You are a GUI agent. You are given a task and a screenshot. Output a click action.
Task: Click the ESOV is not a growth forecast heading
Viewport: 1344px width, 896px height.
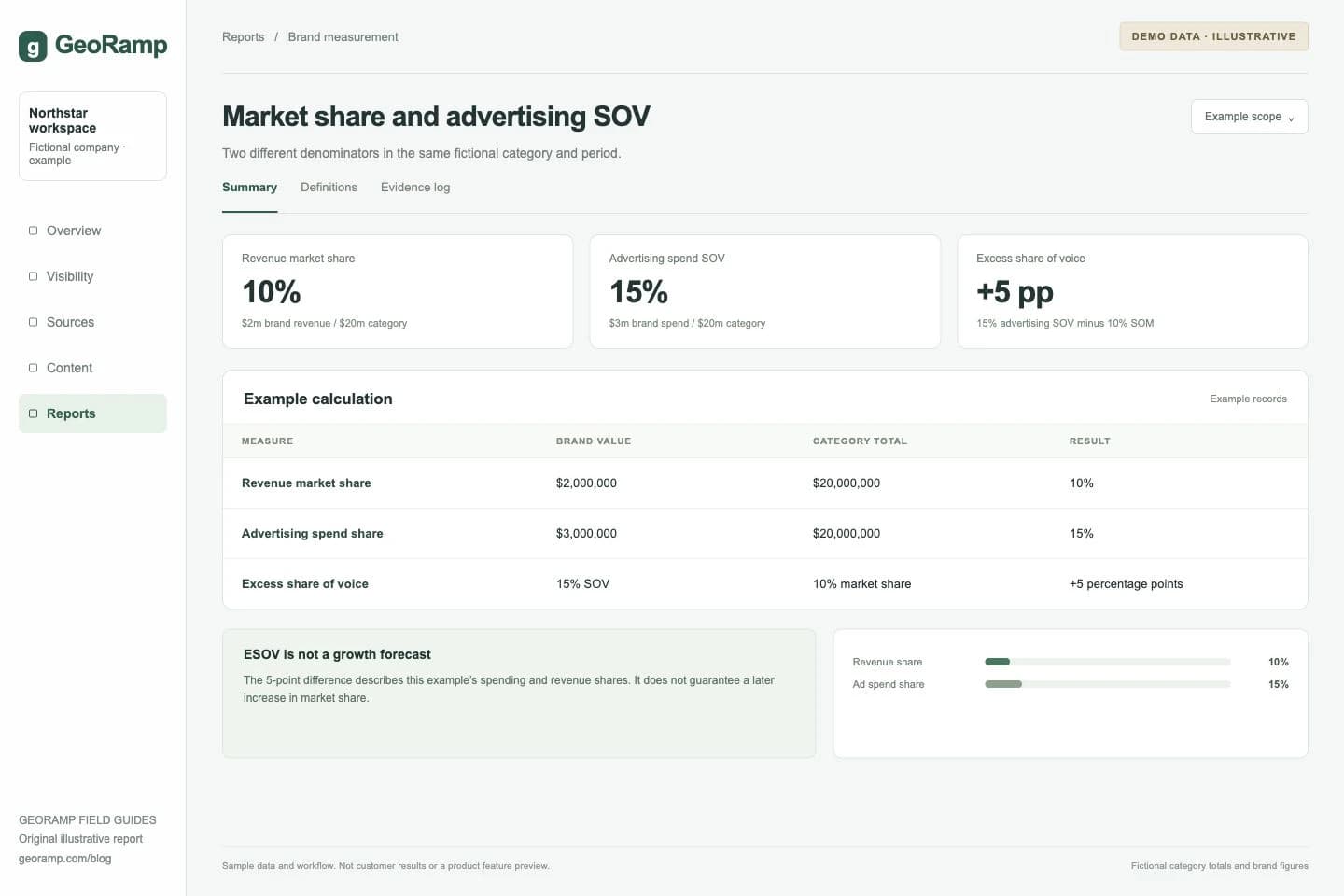337,654
